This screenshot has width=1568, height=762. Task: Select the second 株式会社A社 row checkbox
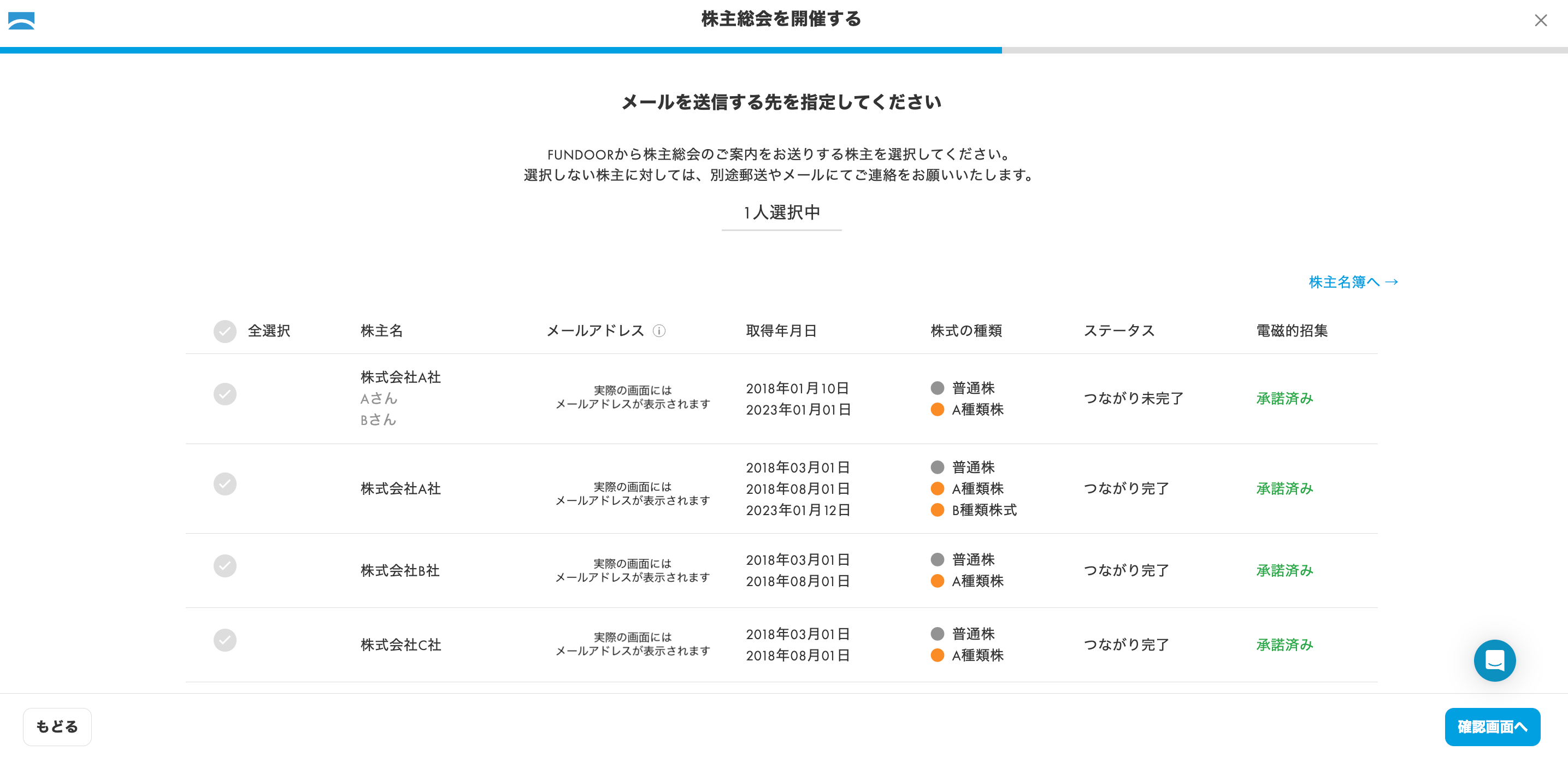(225, 484)
